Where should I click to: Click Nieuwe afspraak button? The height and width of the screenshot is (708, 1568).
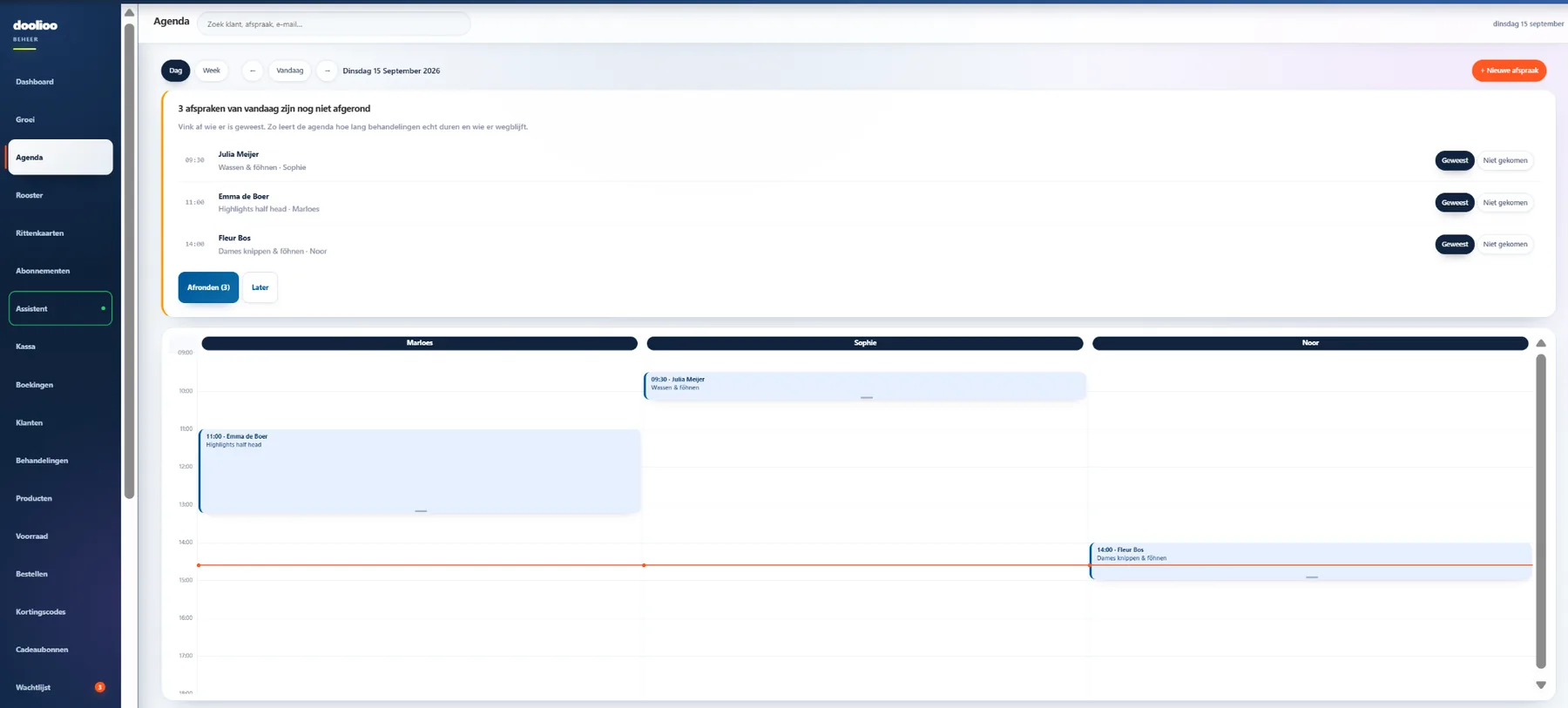tap(1509, 71)
